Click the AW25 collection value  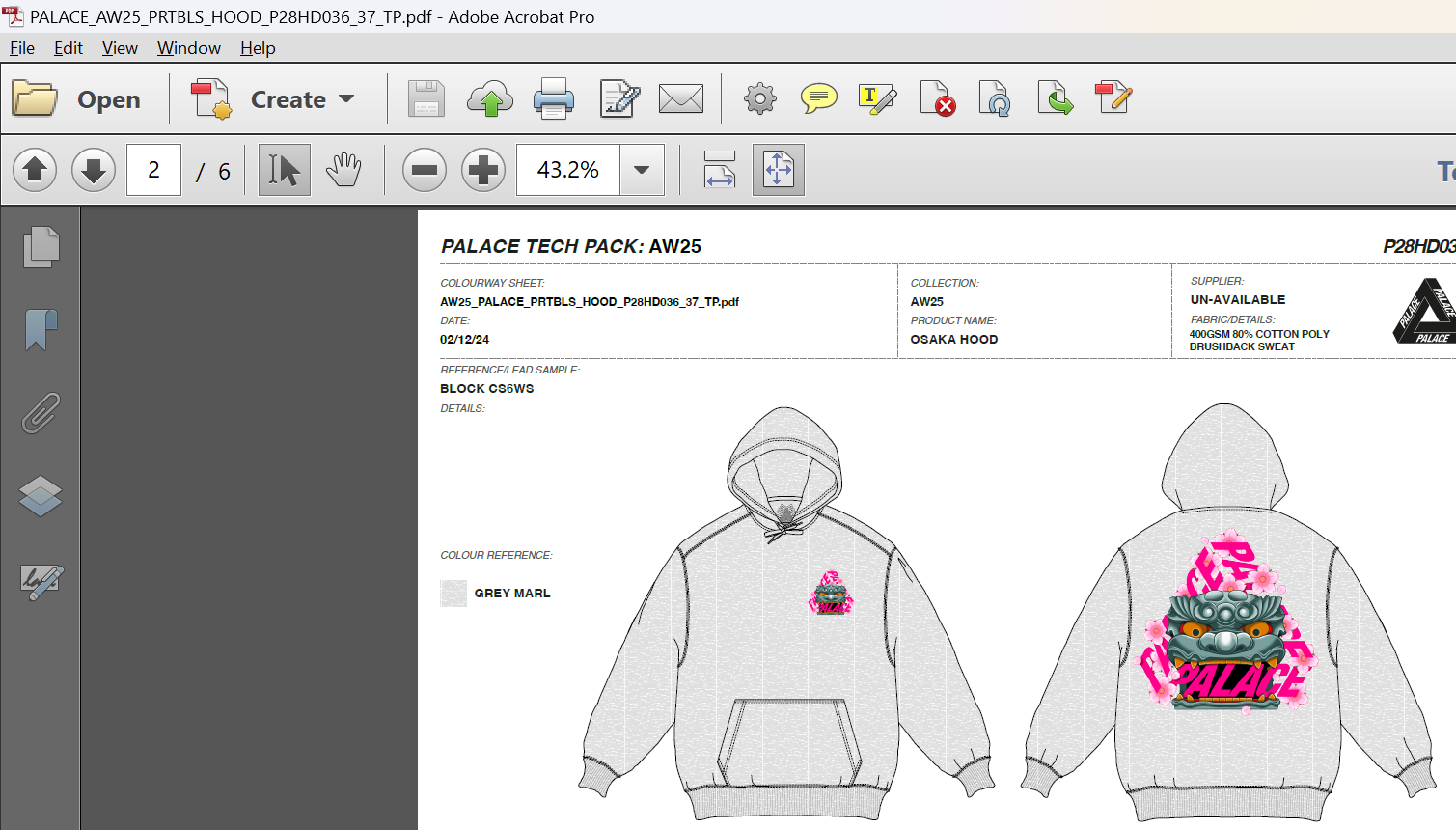coord(927,302)
